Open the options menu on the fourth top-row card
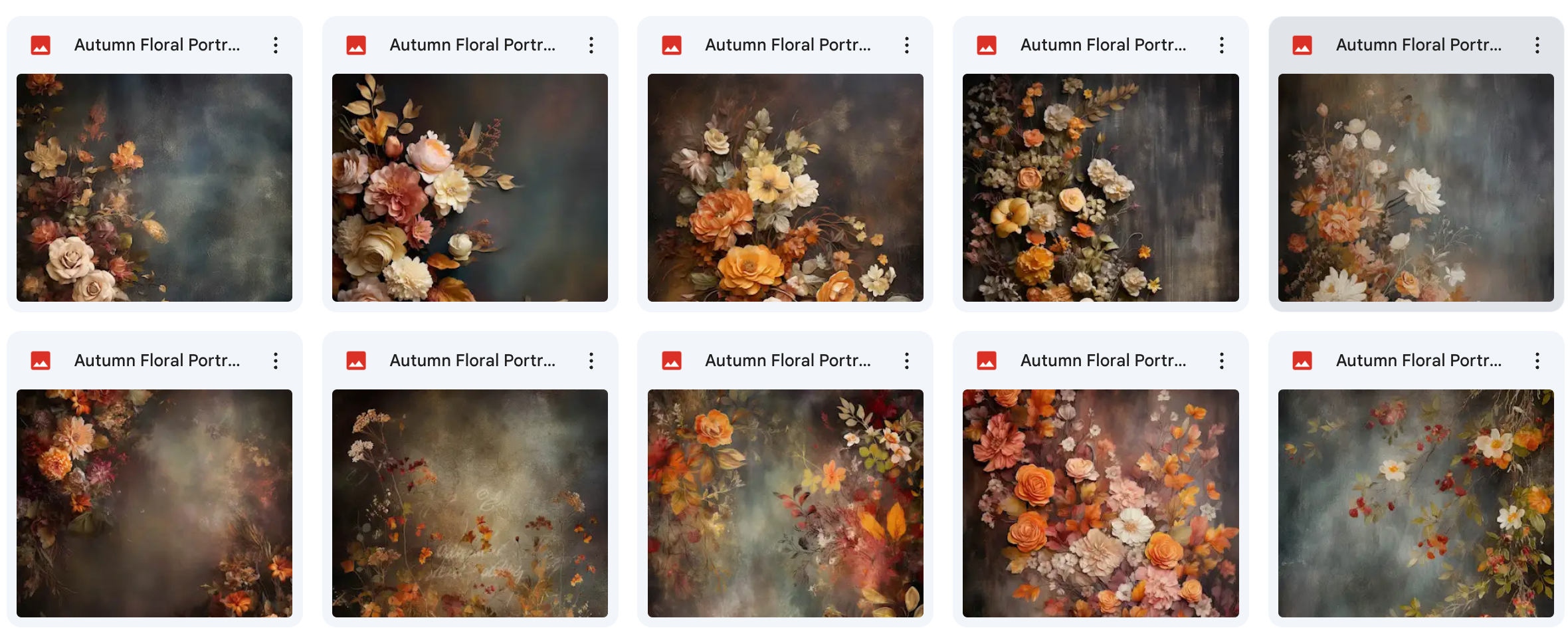Image resolution: width=1568 pixels, height=630 pixels. click(x=1221, y=45)
